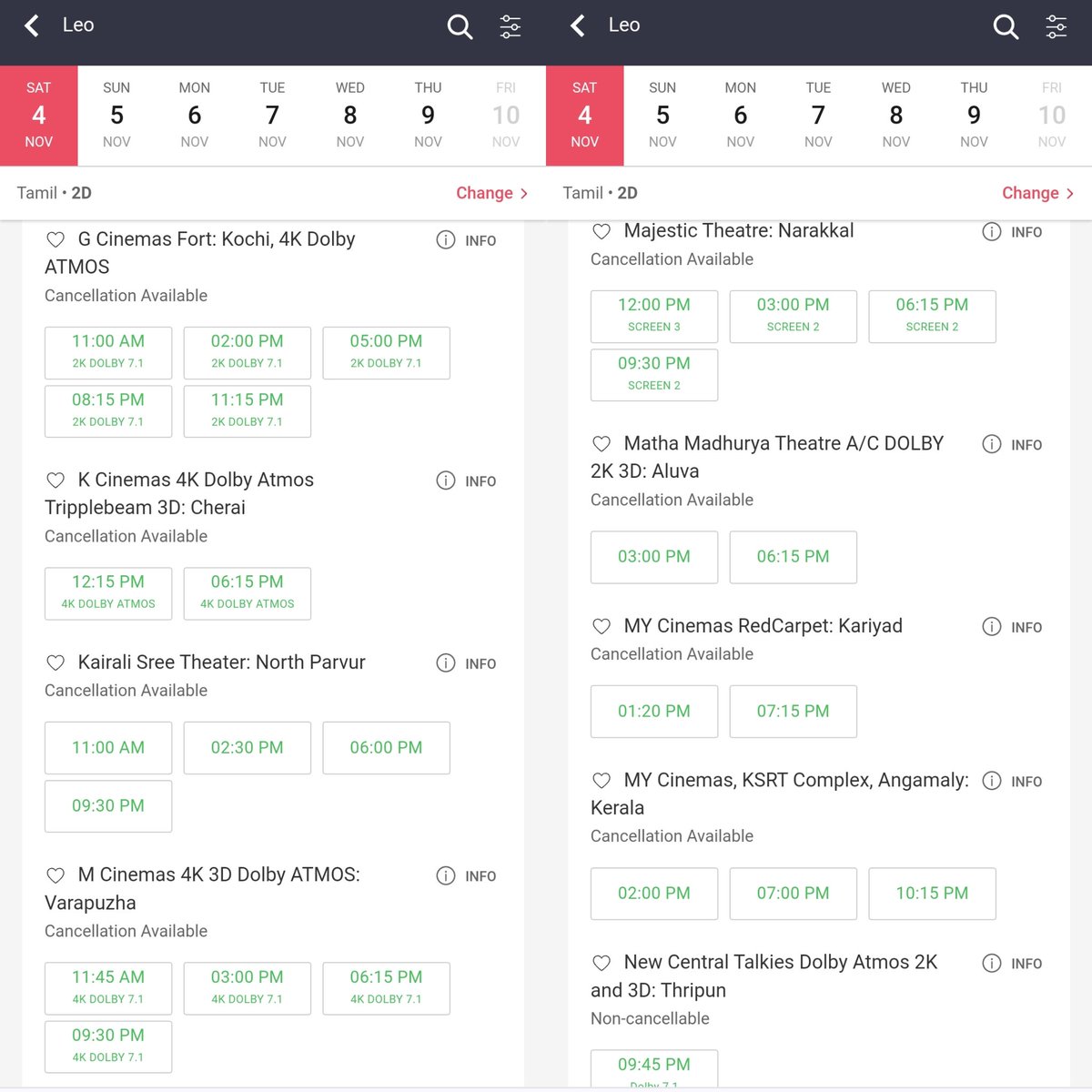Open search in the left panel header

tap(460, 26)
